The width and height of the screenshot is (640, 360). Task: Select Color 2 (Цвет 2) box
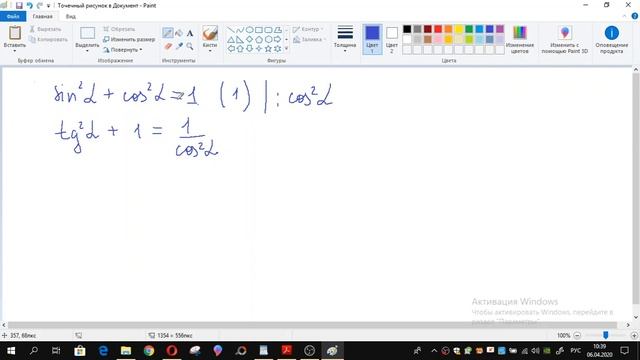[391, 39]
